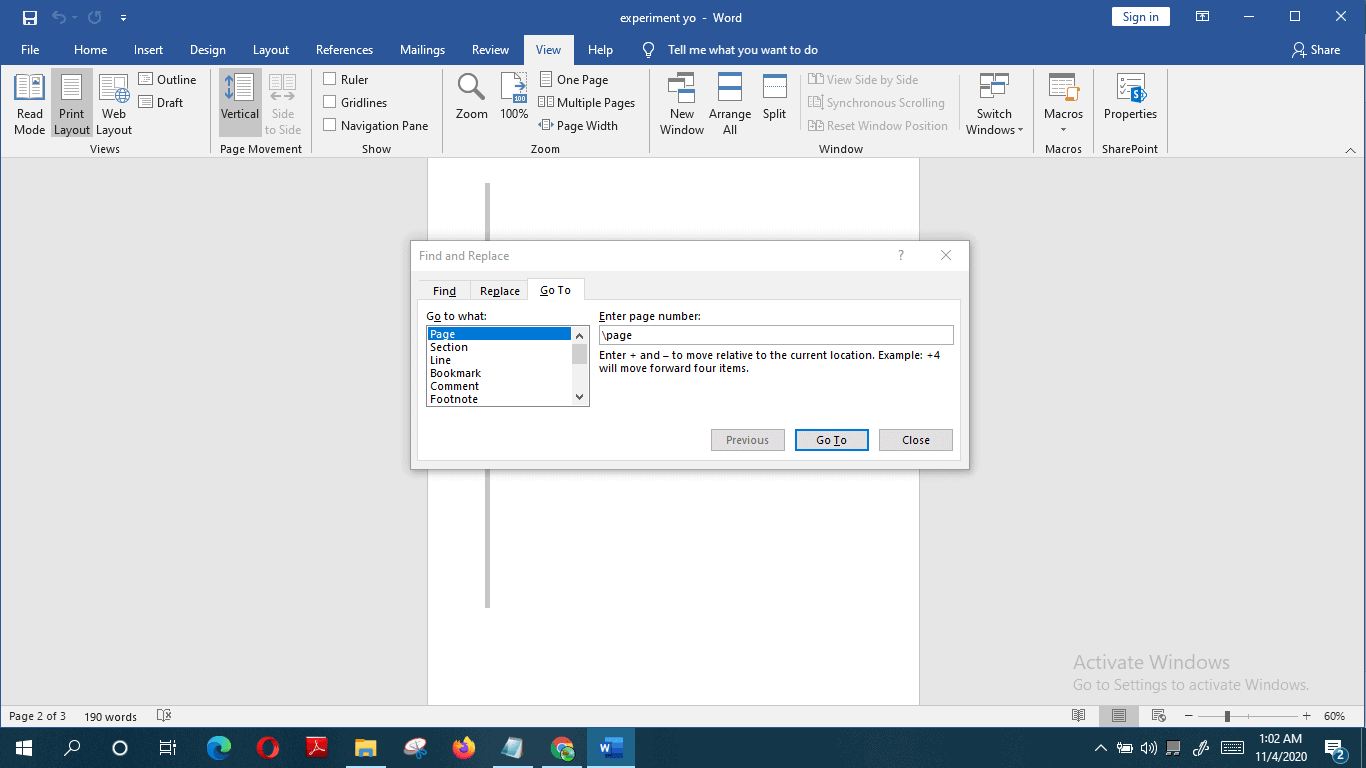Switch to the Find tab in dialog
Viewport: 1366px width, 768px height.
[x=444, y=291]
